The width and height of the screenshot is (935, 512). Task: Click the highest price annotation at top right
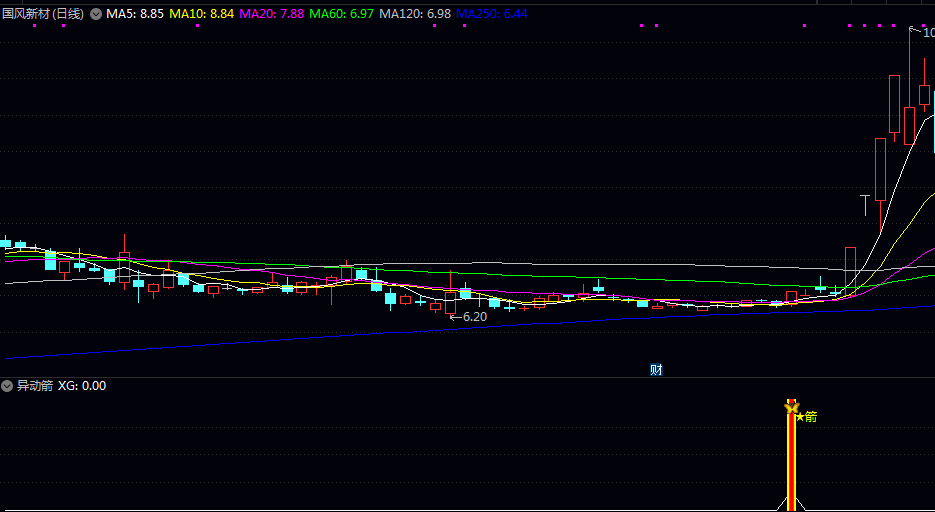(921, 32)
